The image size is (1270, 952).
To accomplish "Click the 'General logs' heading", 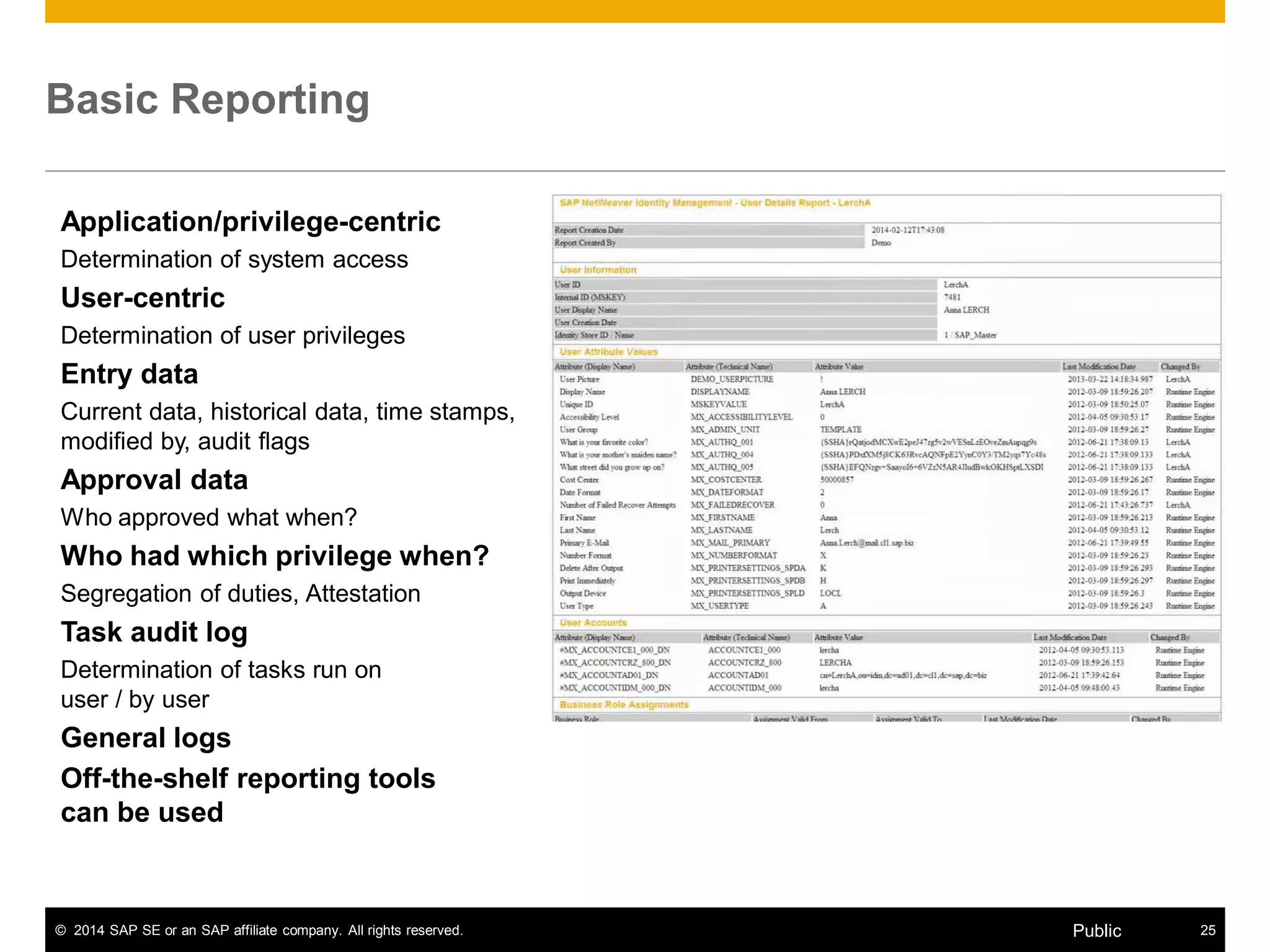I will tap(146, 738).
